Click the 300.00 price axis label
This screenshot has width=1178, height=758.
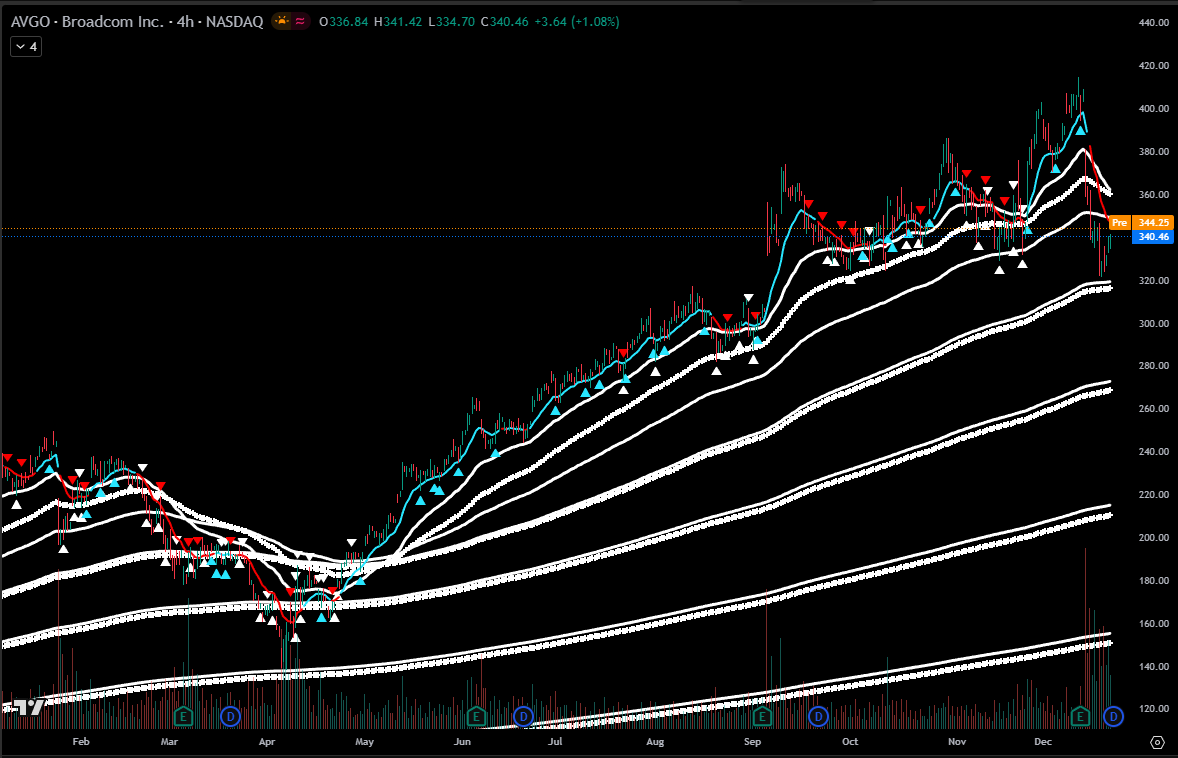click(x=1154, y=323)
